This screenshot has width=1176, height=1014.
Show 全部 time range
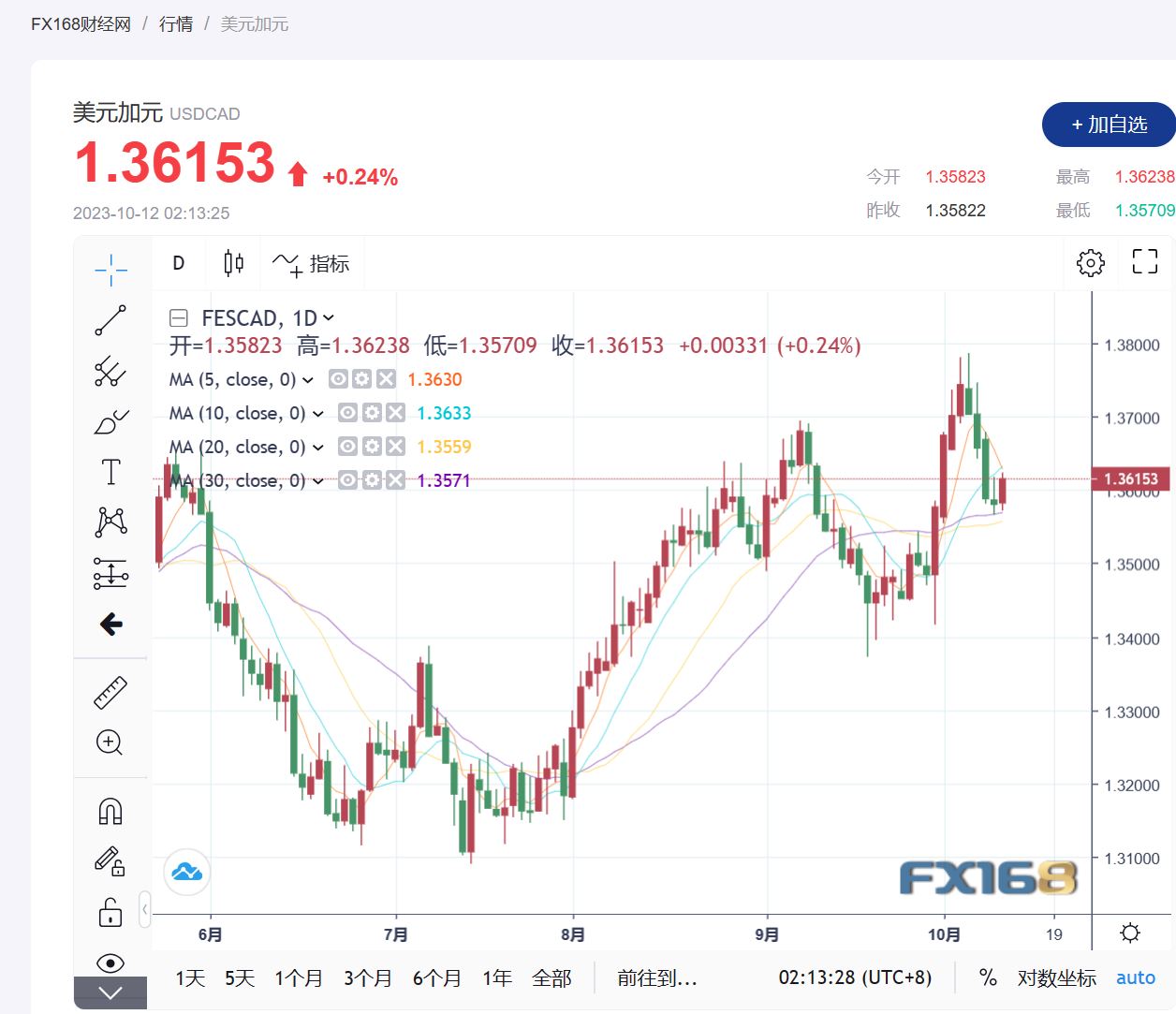pos(551,978)
